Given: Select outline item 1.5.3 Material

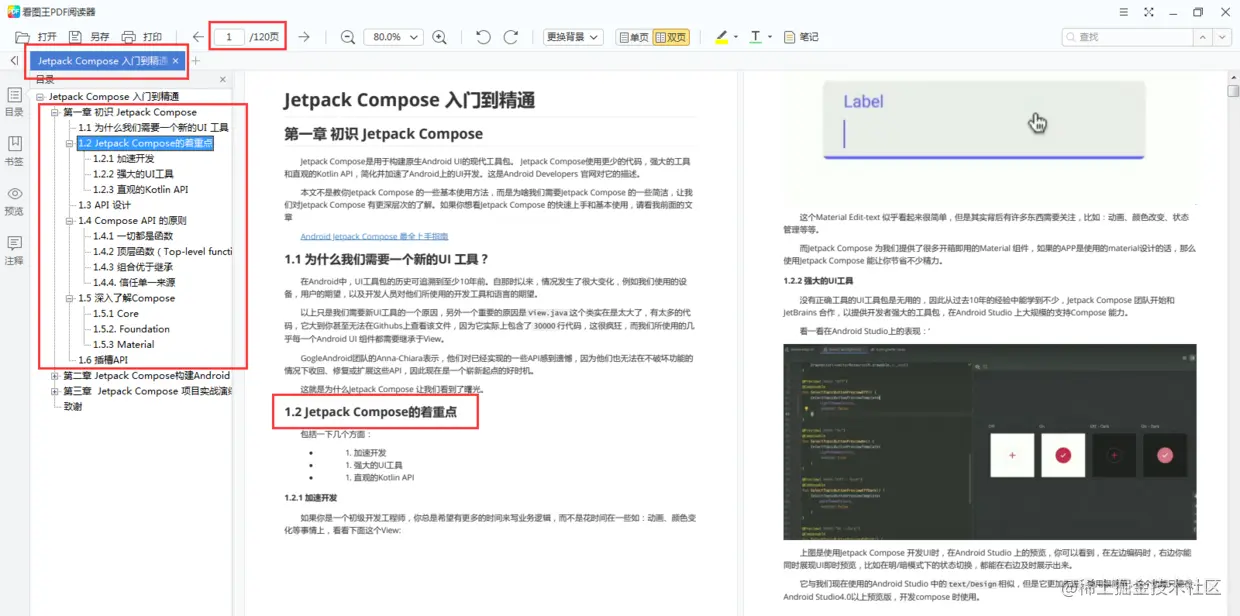Looking at the screenshot, I should (123, 345).
